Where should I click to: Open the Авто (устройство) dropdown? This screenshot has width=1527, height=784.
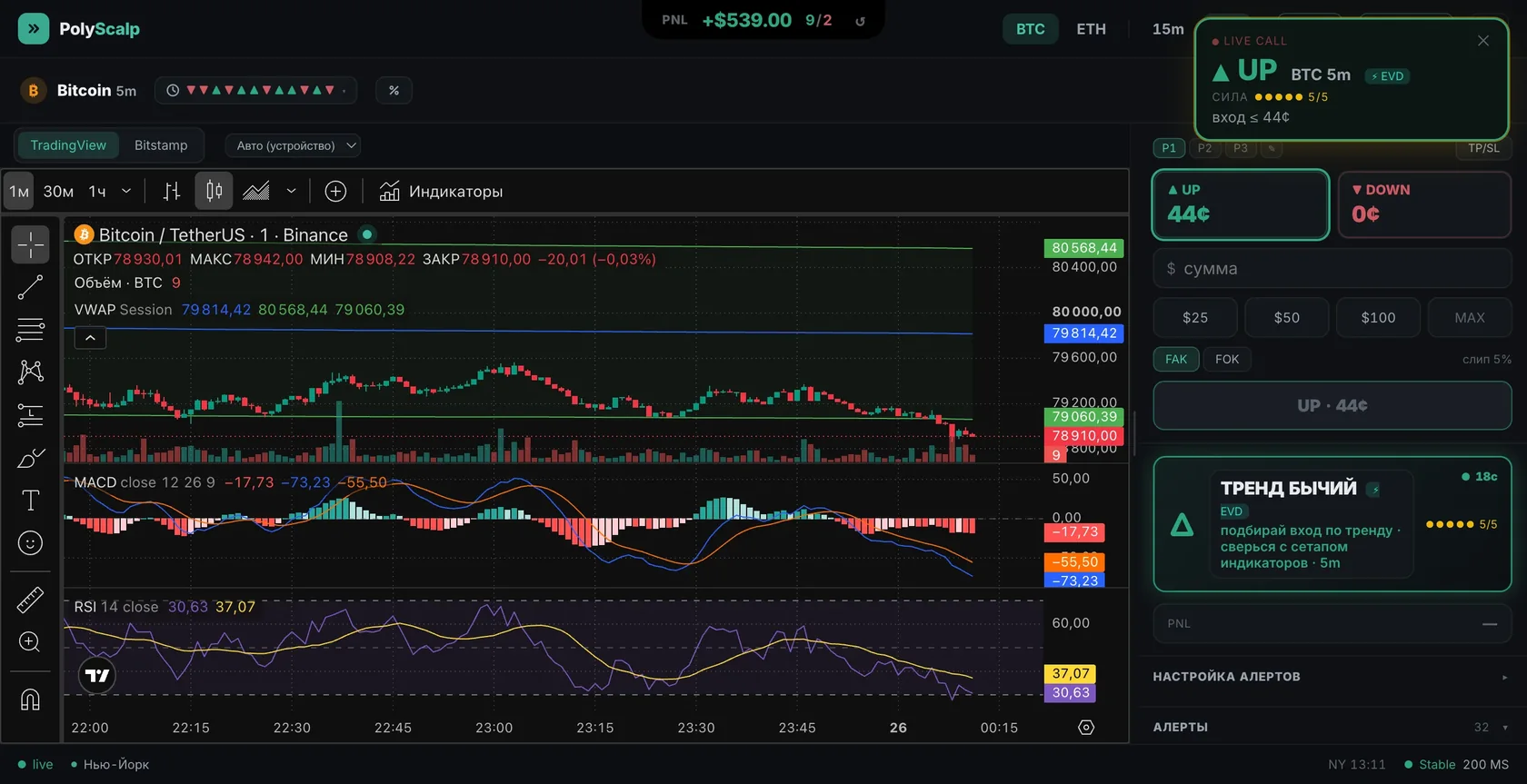293,145
